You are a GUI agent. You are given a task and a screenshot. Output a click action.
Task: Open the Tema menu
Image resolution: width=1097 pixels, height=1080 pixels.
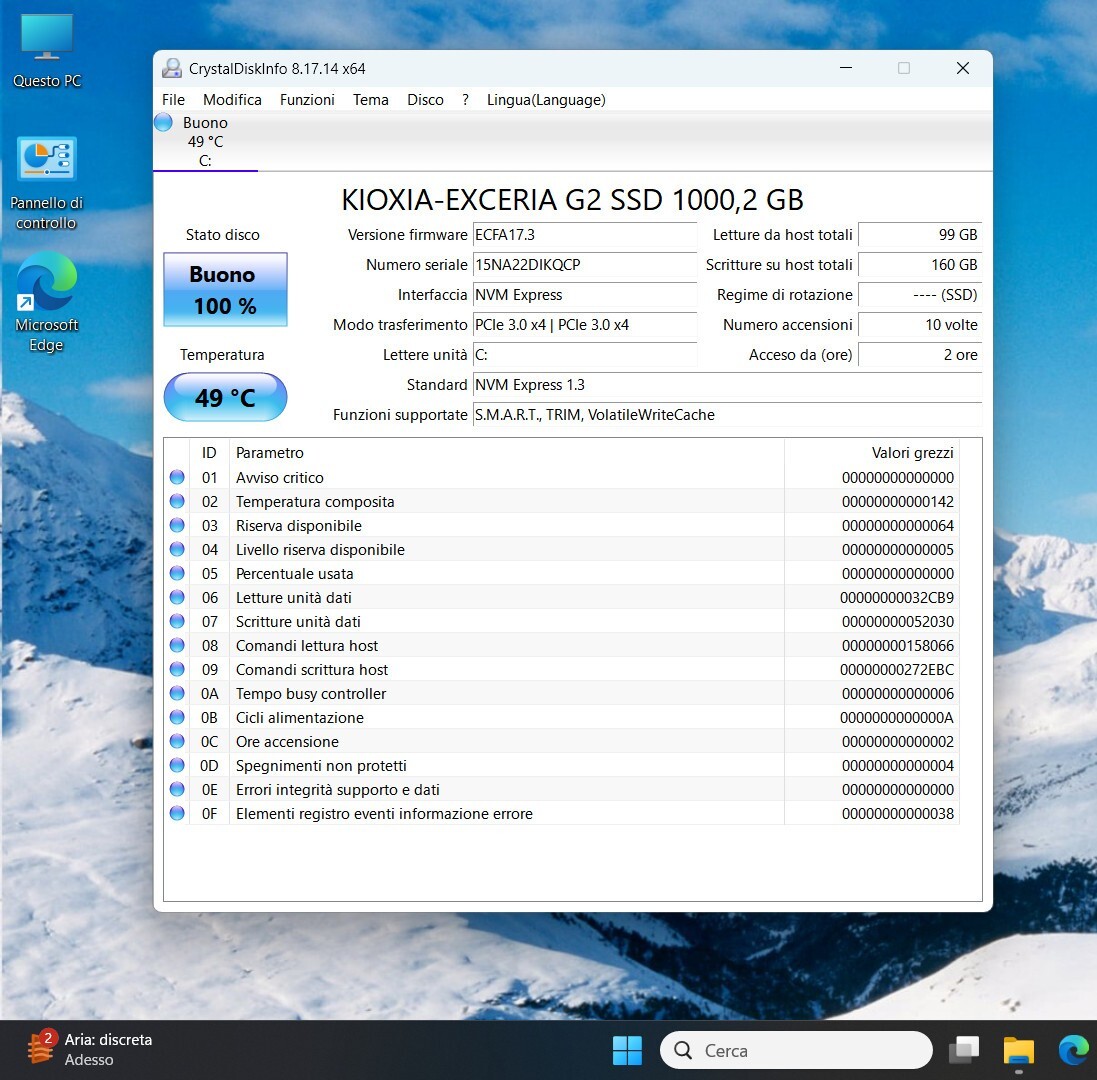(x=371, y=100)
